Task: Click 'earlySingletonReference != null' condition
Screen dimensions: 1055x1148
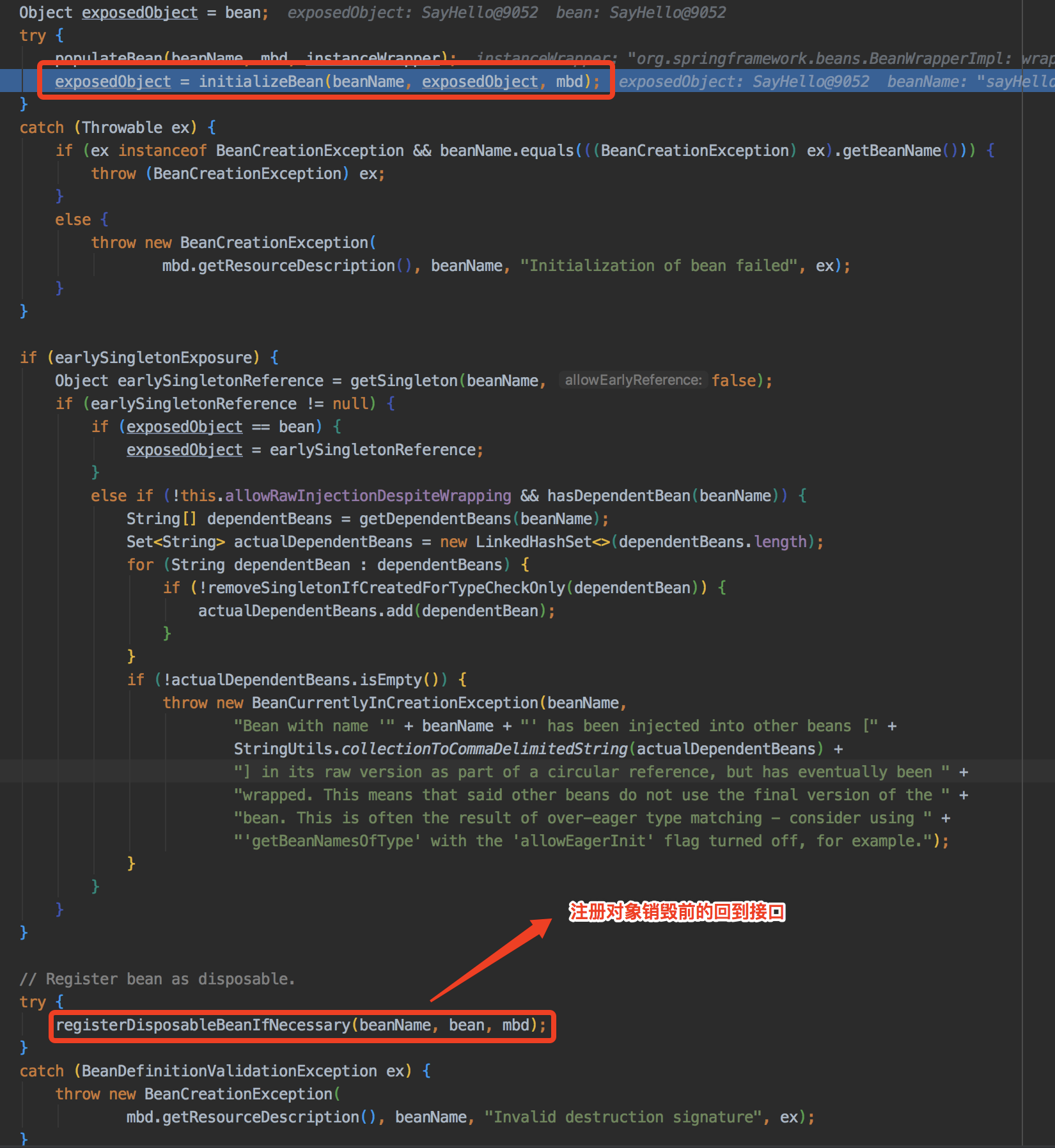Action: click(230, 404)
